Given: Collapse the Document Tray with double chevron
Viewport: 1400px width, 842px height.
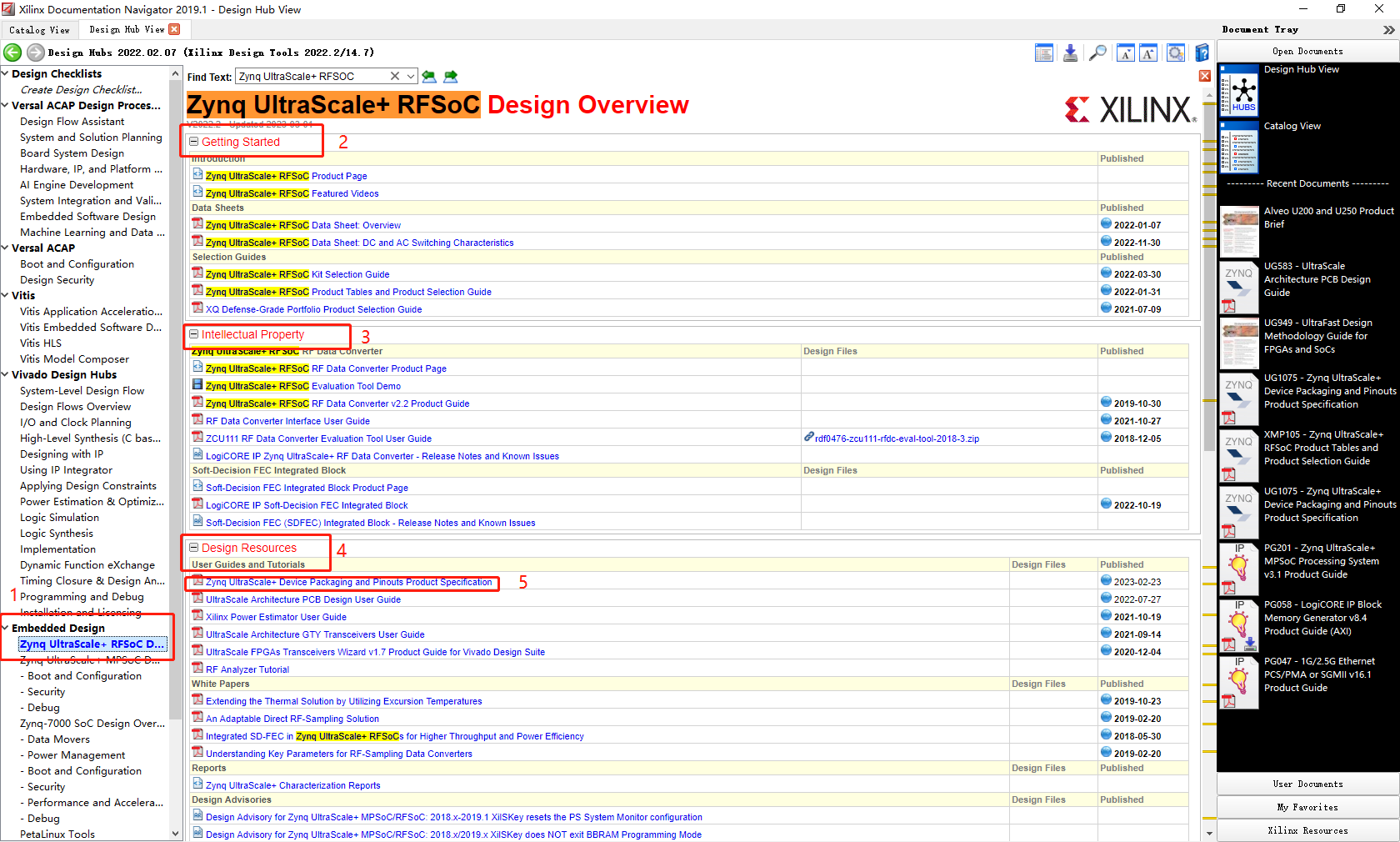Looking at the screenshot, I should click(1388, 30).
